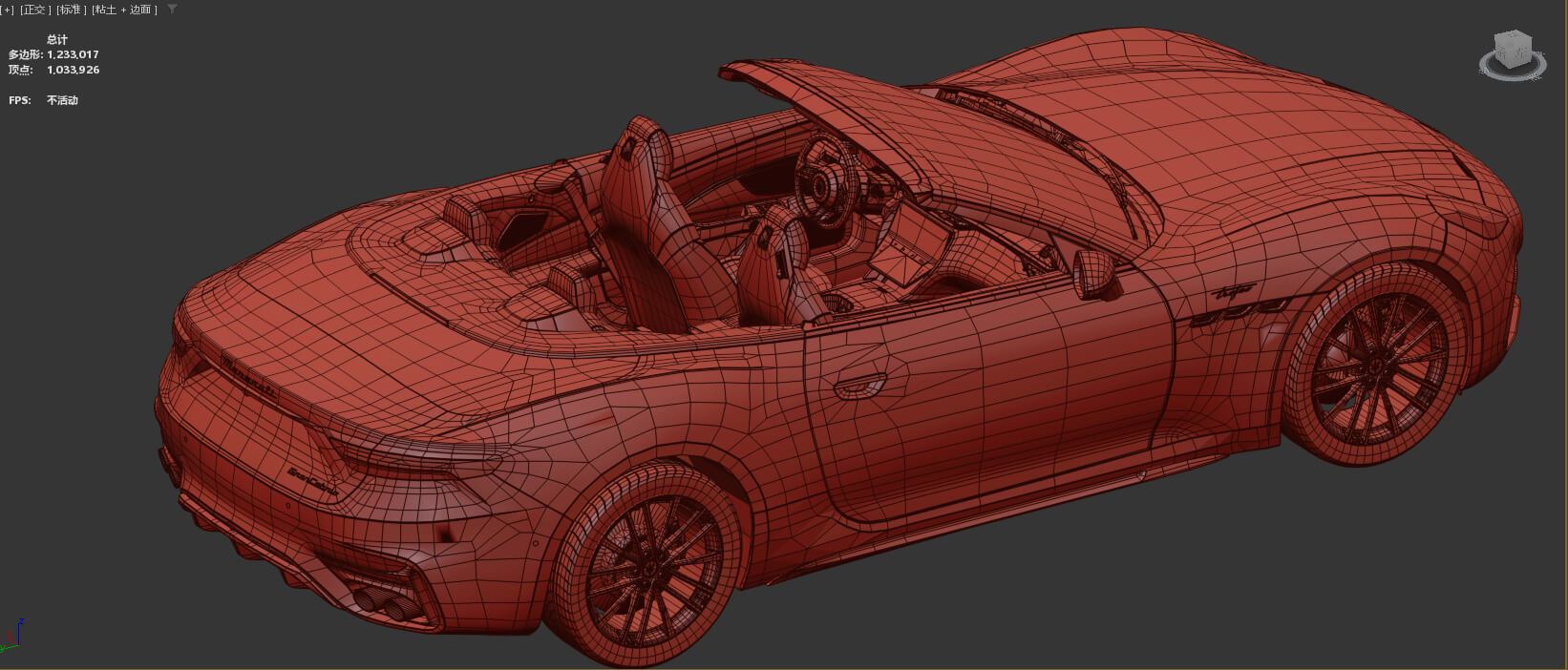1568x670 pixels.
Task: Click the XYZ axis tripod indicator
Action: pyautogui.click(x=11, y=636)
